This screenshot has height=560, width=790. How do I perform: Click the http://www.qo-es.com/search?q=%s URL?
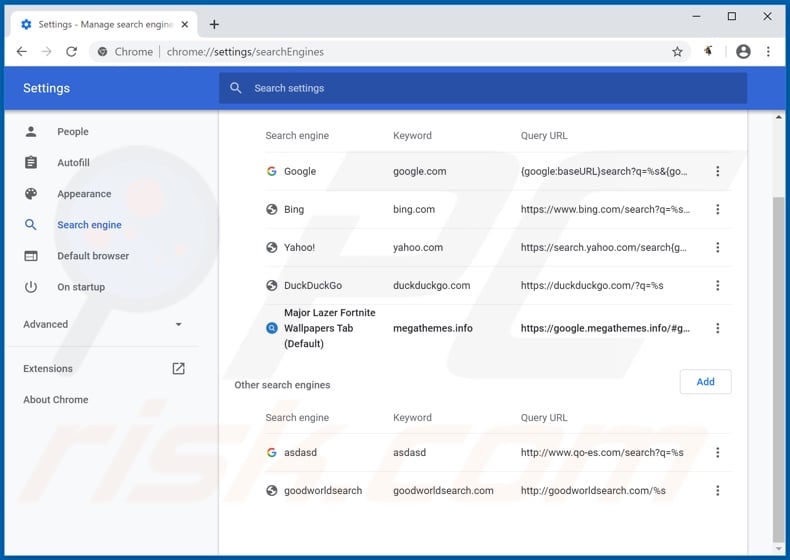[x=602, y=453]
